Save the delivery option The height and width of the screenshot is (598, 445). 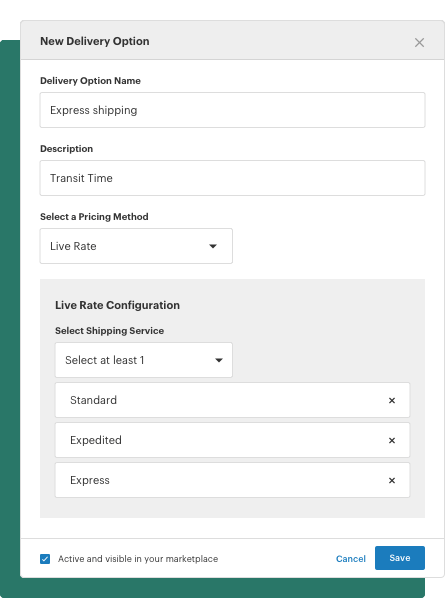[x=400, y=558]
